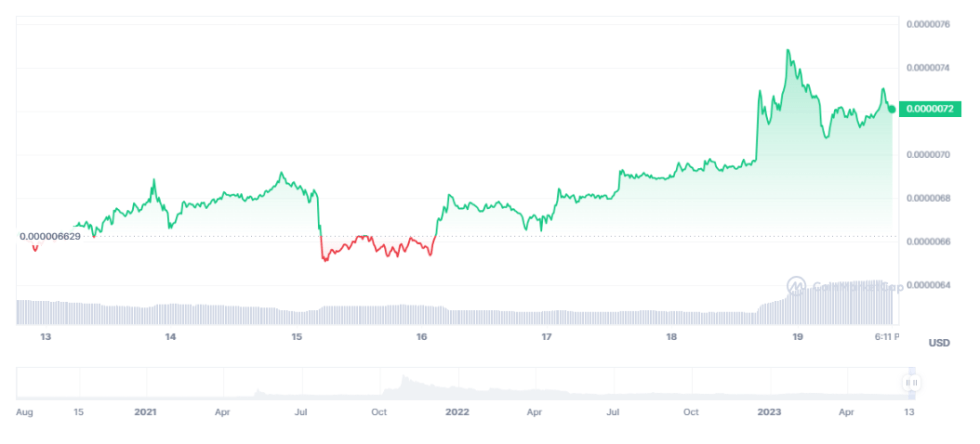
Task: Click the USD currency label
Action: [938, 343]
